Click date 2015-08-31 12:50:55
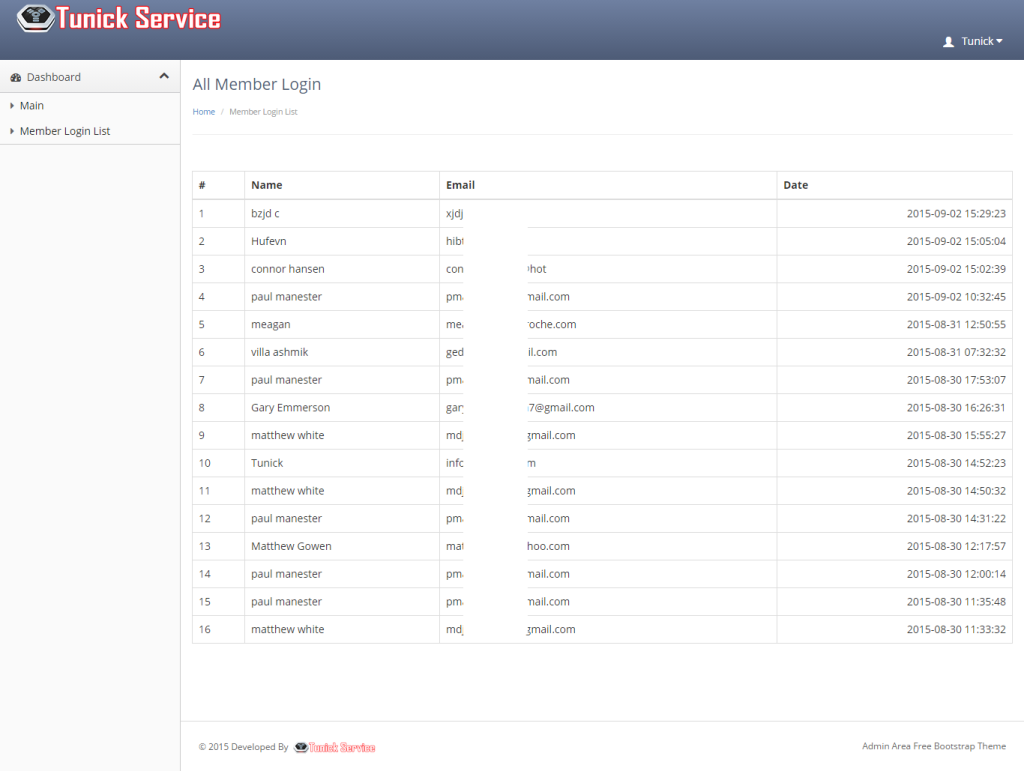Screen dimensions: 1024x771 956,324
